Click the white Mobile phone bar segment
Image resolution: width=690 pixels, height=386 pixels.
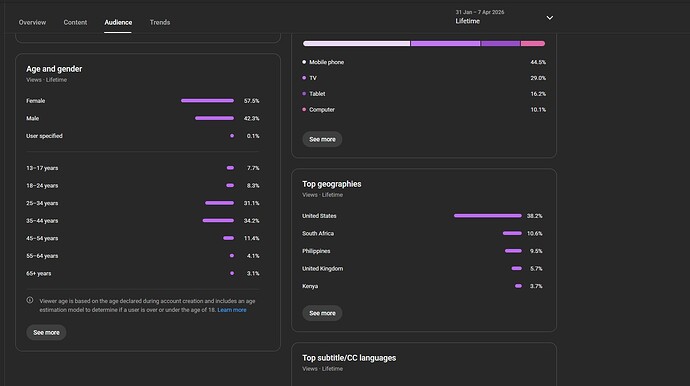point(356,44)
